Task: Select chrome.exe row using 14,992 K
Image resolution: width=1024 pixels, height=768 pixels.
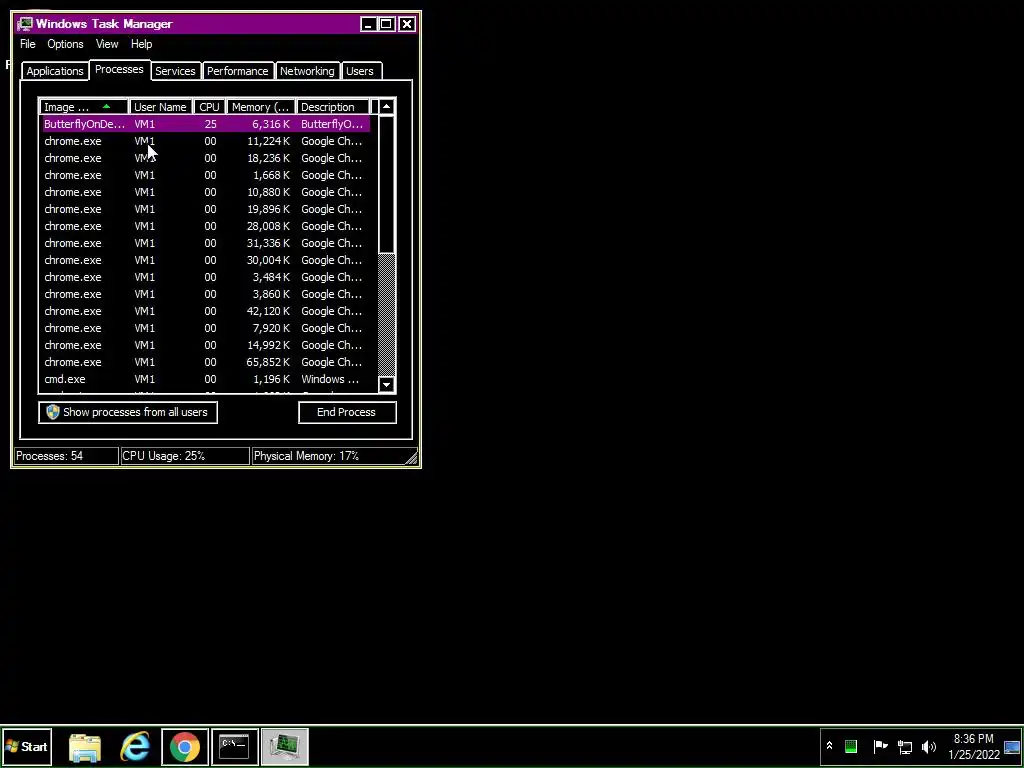Action: pyautogui.click(x=206, y=345)
